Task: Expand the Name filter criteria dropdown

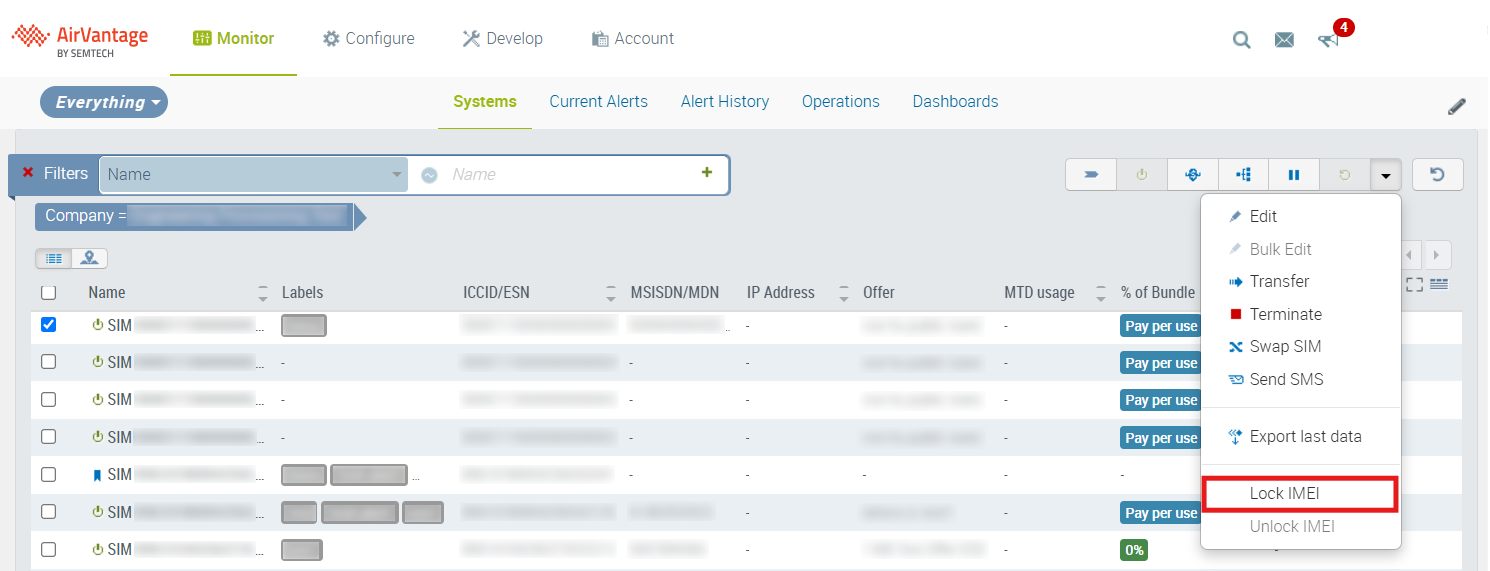Action: tap(395, 174)
